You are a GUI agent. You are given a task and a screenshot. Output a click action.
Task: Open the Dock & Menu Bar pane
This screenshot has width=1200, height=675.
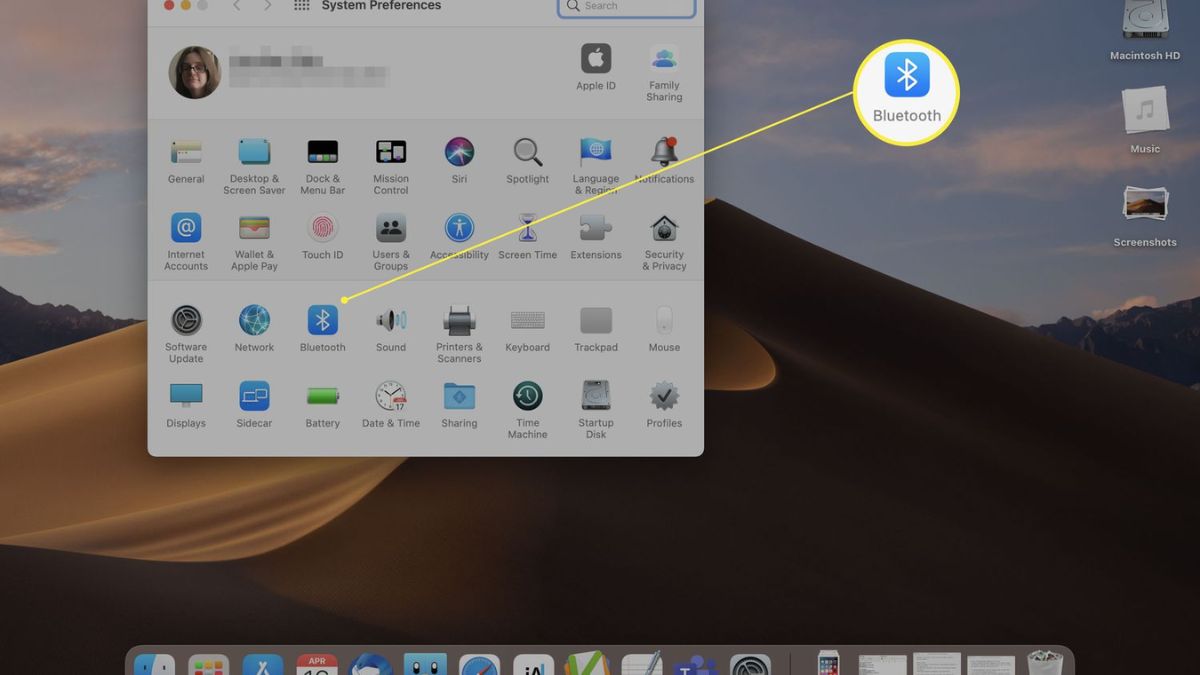[x=322, y=152]
